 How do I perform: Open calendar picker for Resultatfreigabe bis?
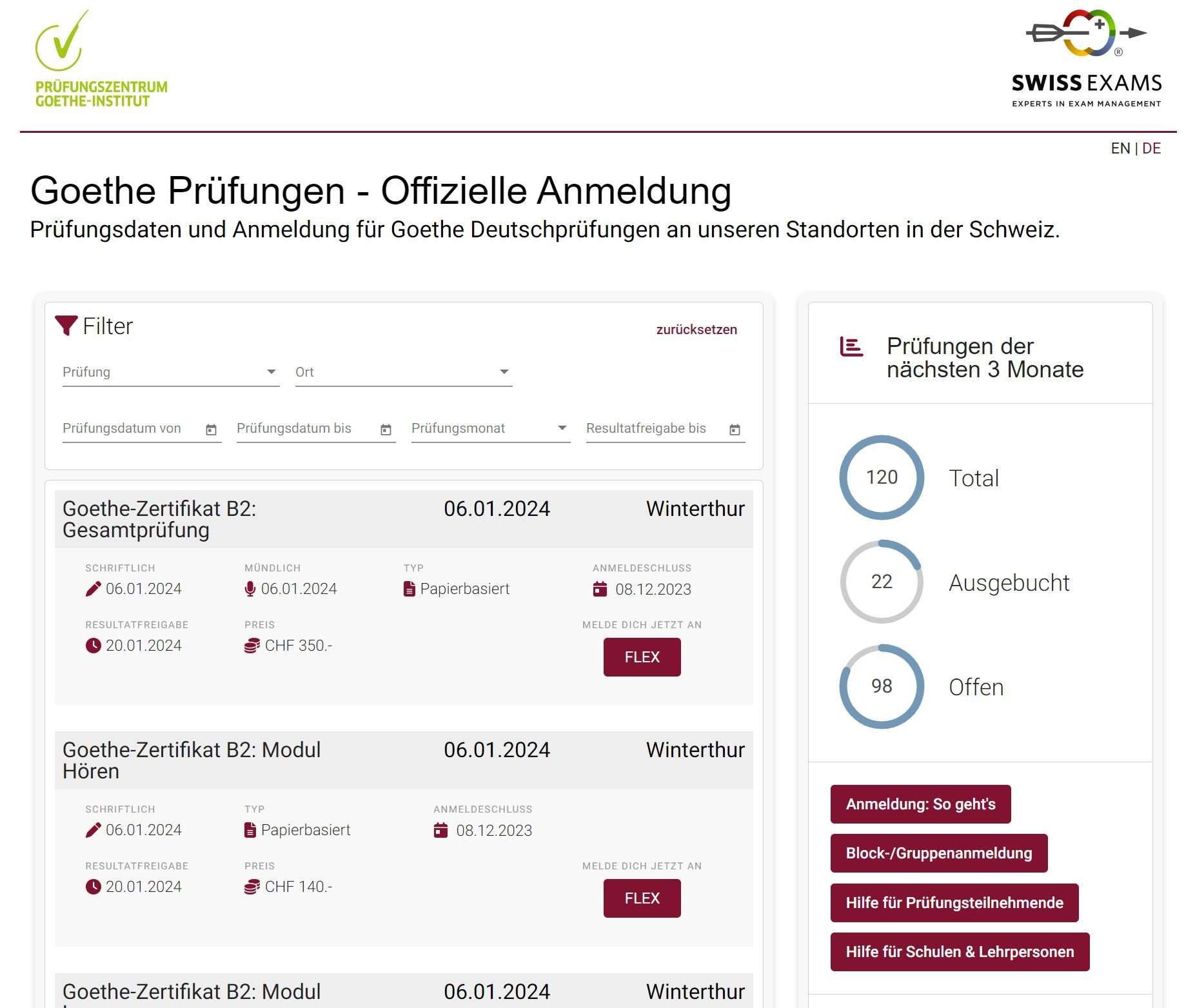(735, 430)
